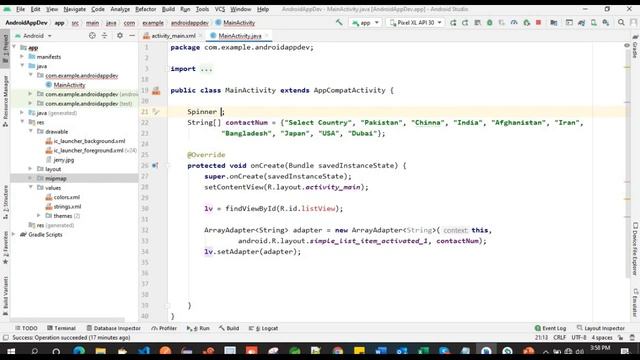Screen dimensions: 640x360
Task: Open the SDK Manager icon
Action: tap(606, 23)
